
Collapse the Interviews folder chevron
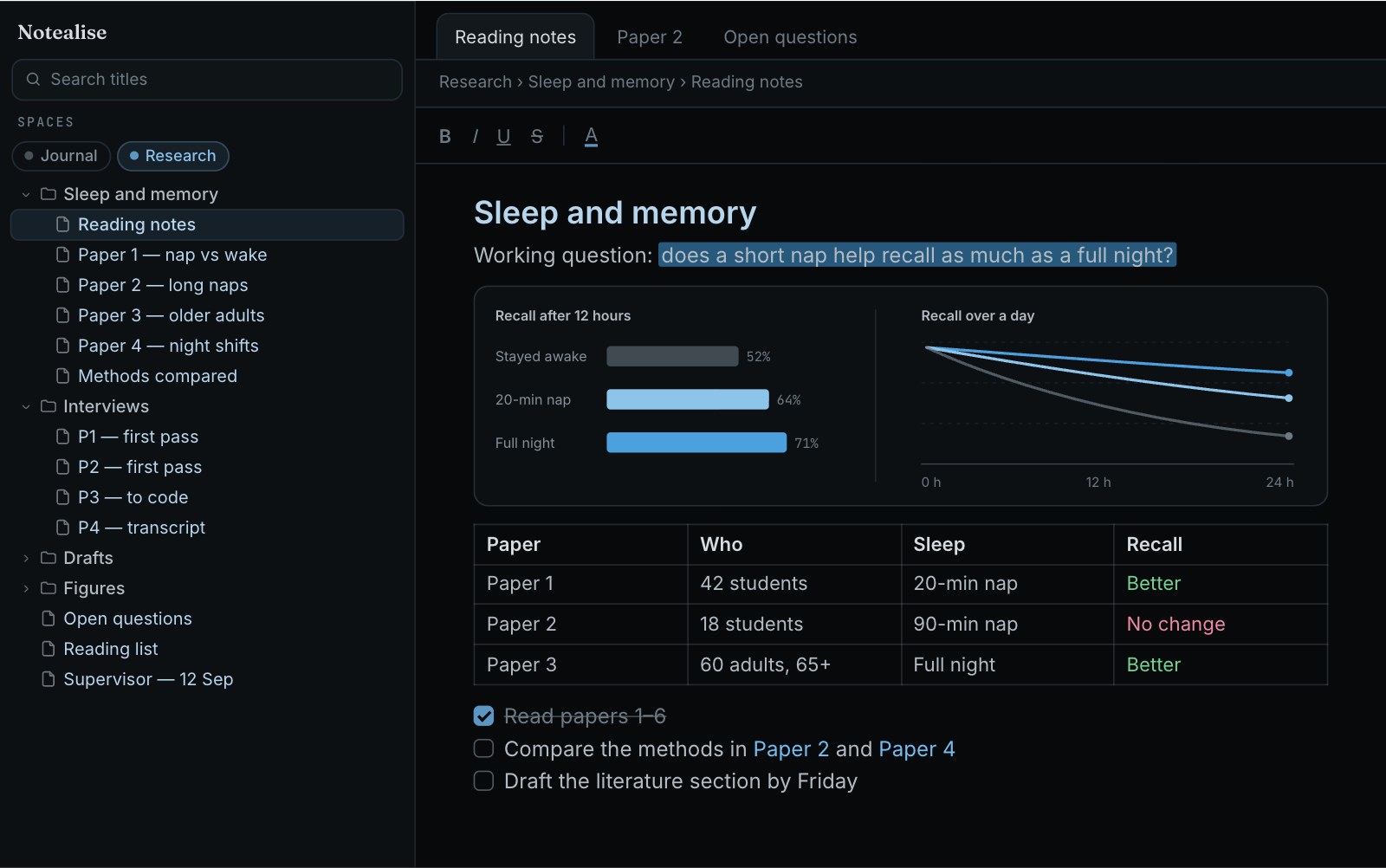26,406
